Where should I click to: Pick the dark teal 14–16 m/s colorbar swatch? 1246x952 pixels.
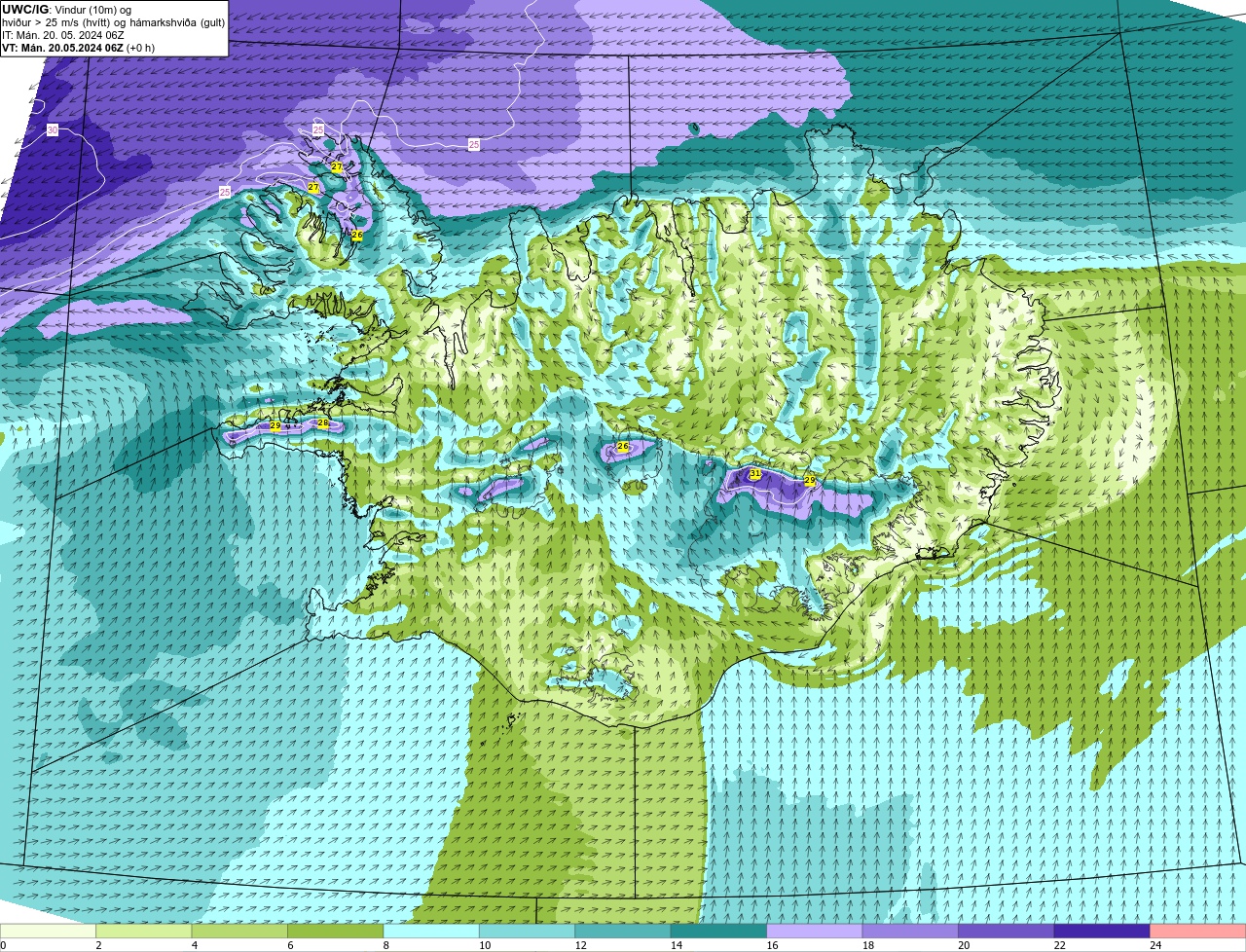pos(719,932)
